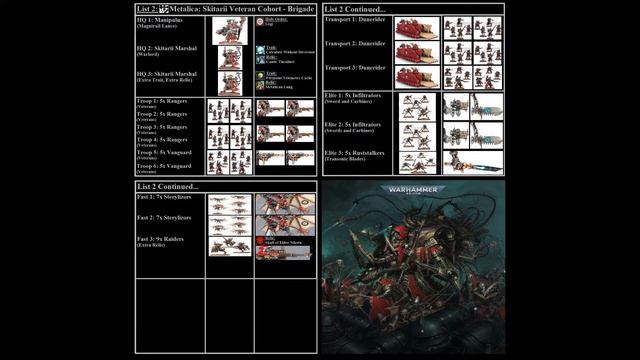Click the 'Troop 1: 5x Rangers' entry
The height and width of the screenshot is (360, 640).
click(162, 101)
